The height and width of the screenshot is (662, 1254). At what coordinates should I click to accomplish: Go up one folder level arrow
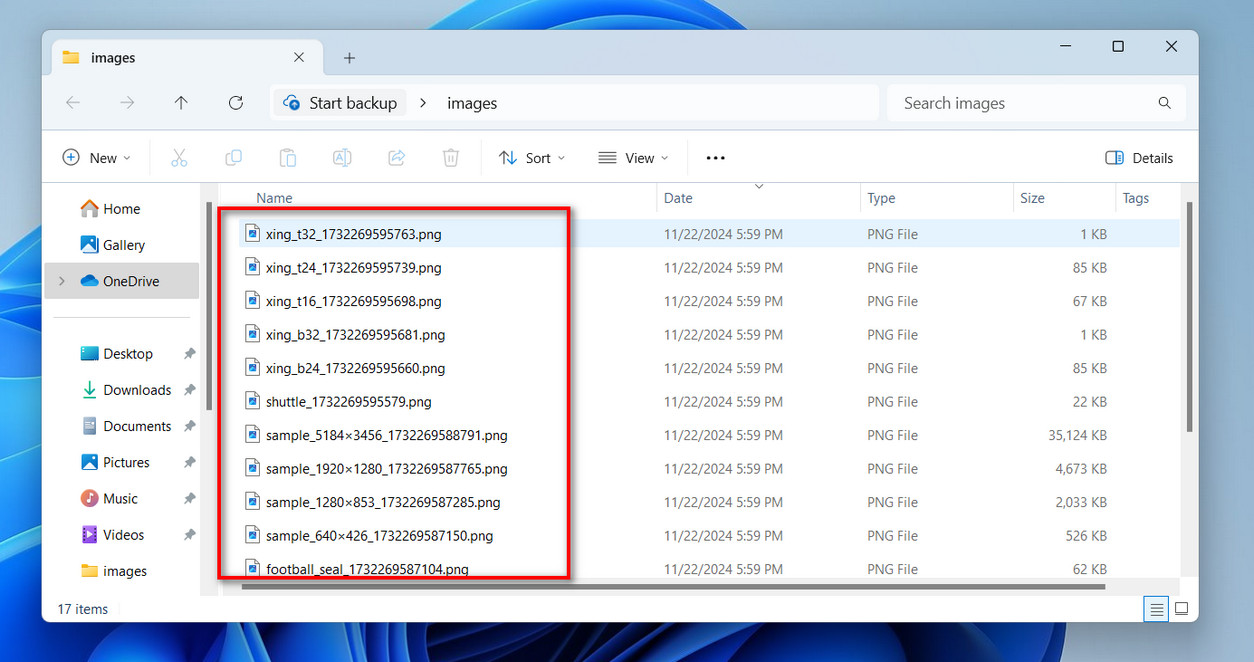coord(181,103)
